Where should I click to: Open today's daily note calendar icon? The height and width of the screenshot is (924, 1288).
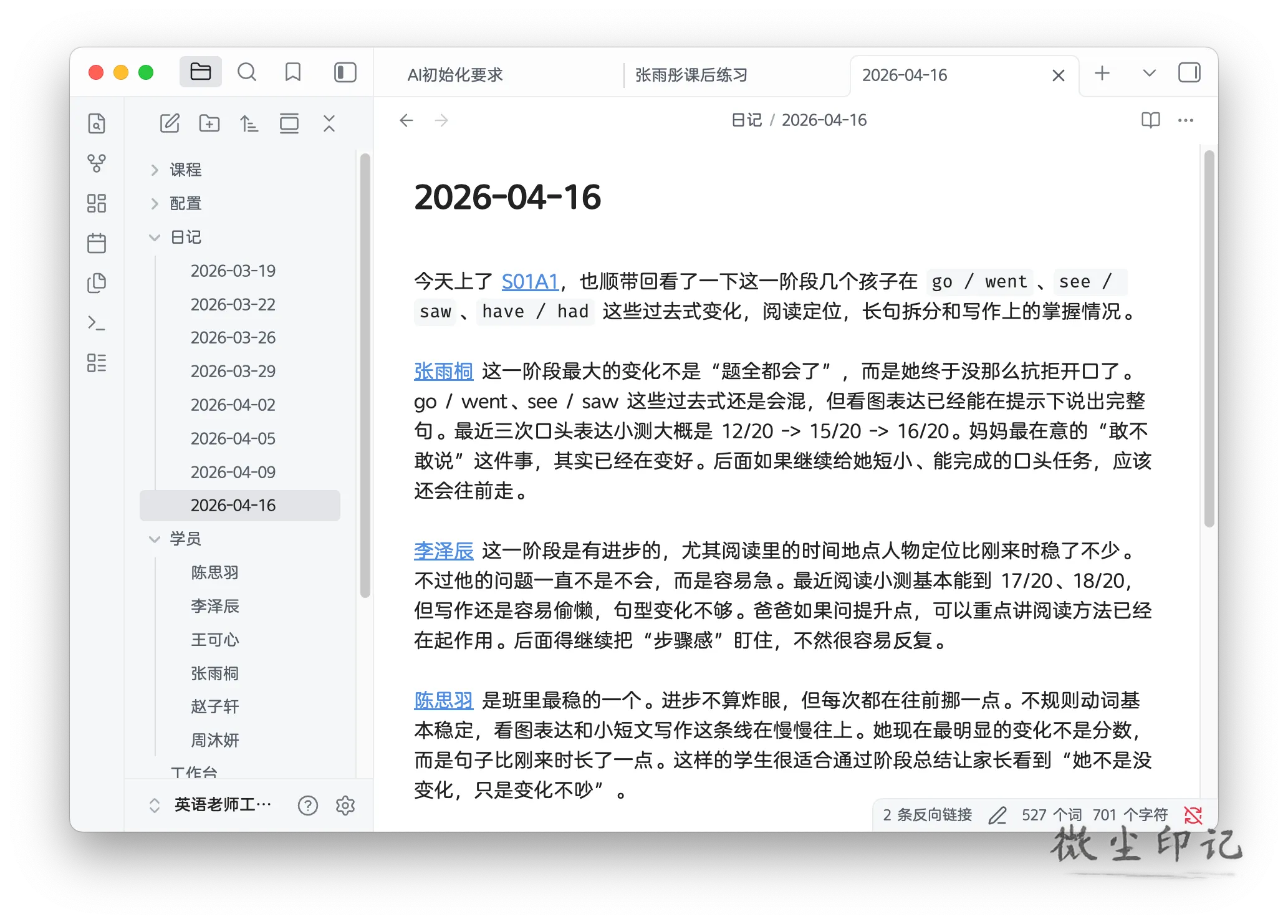point(97,243)
